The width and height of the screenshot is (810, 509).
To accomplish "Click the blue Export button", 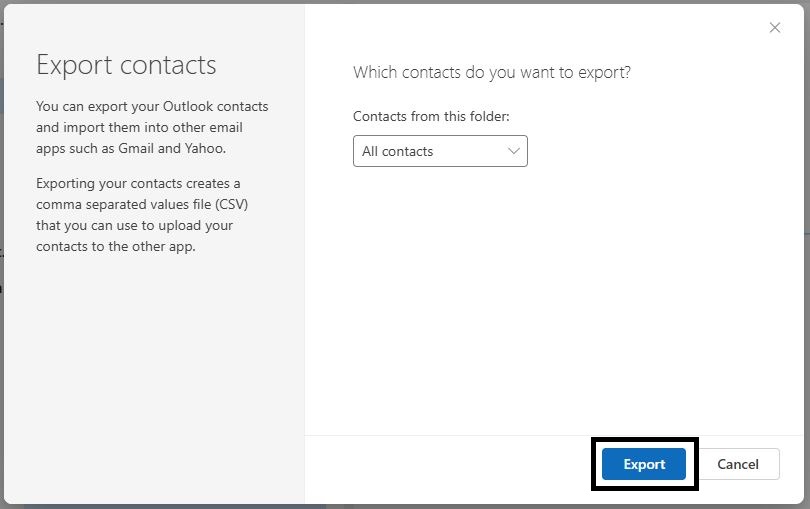I will coord(644,464).
